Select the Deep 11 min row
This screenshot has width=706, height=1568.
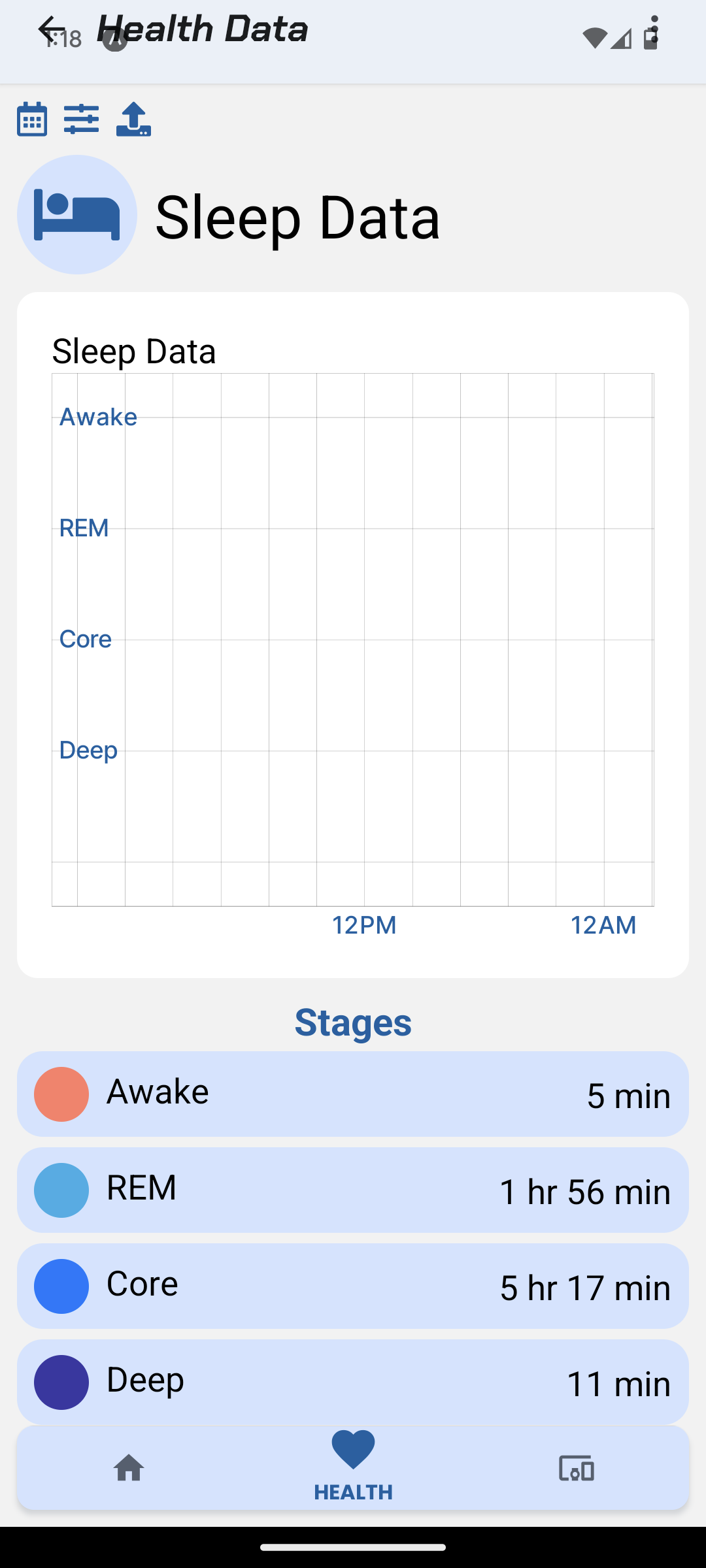click(353, 1382)
